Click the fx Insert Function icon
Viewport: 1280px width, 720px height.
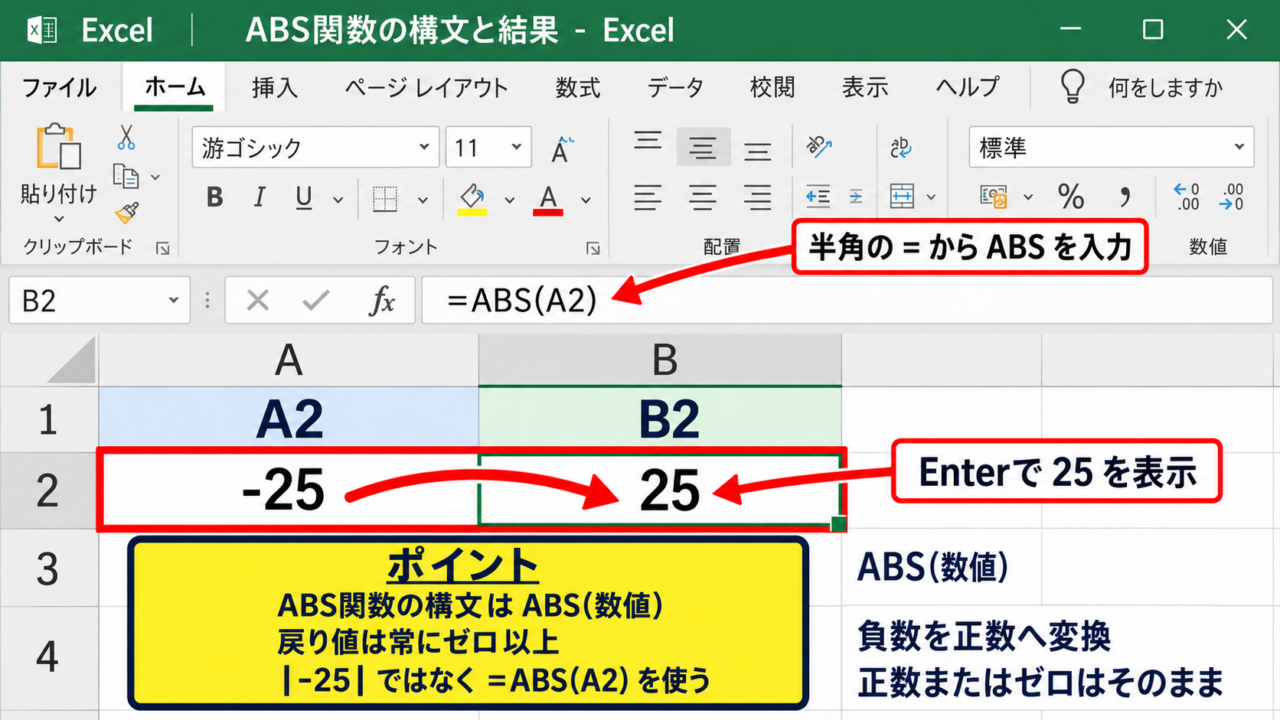382,300
